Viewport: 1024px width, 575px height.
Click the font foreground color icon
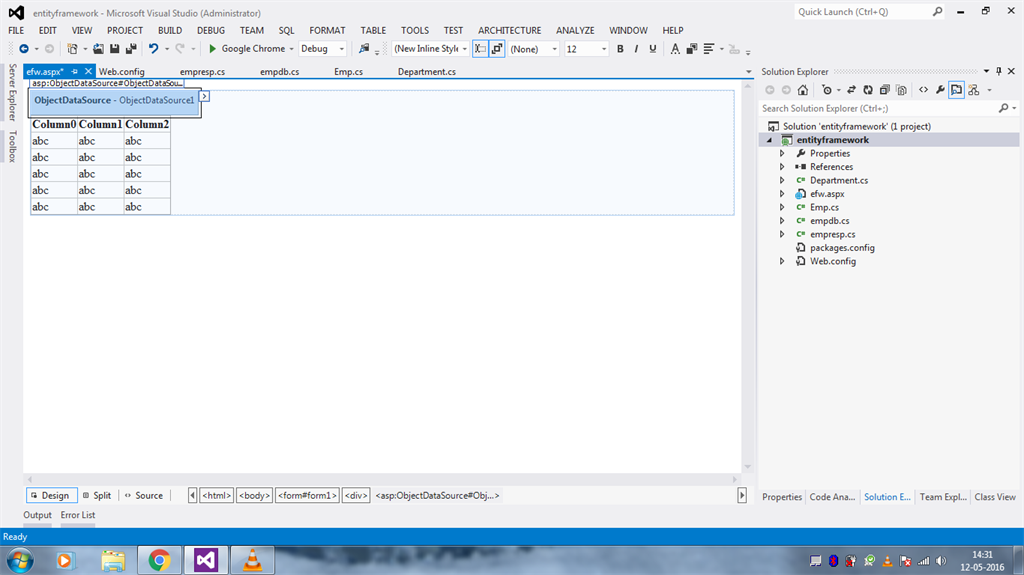click(675, 49)
